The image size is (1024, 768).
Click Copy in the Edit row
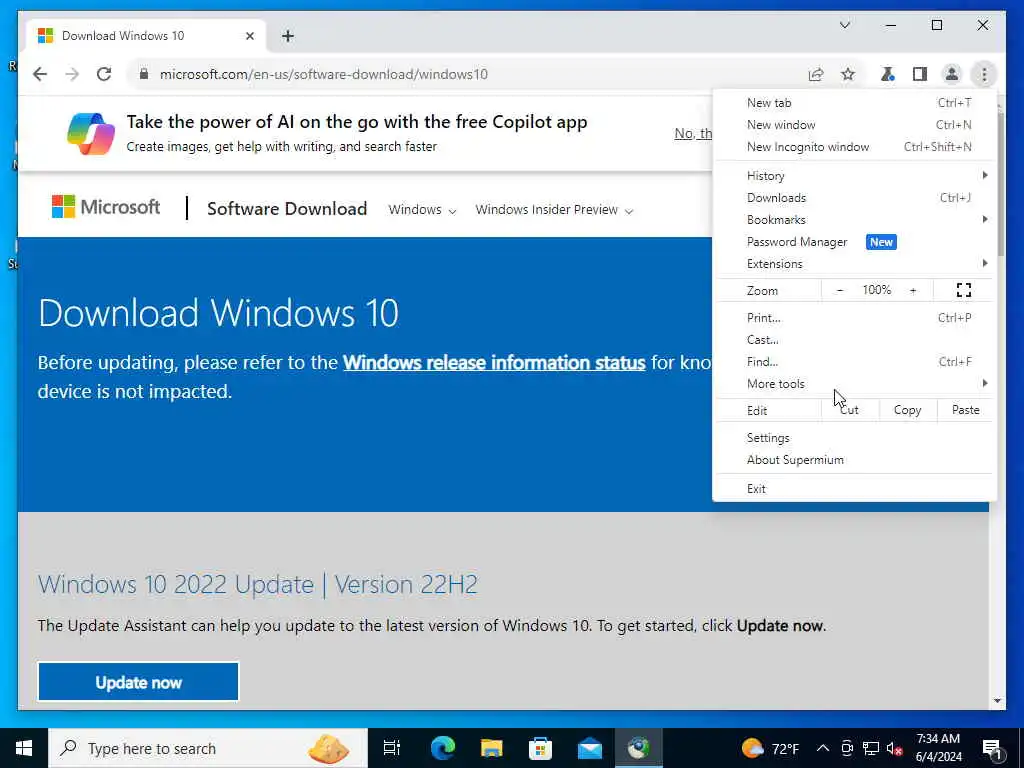[907, 410]
